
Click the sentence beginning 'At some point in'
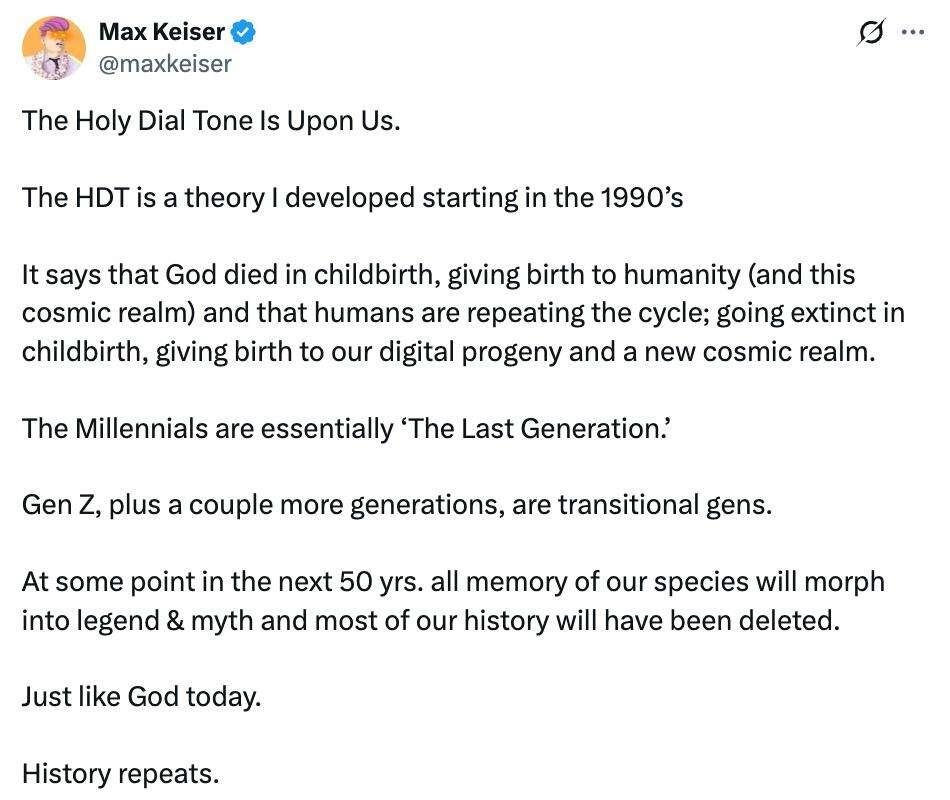(x=453, y=601)
